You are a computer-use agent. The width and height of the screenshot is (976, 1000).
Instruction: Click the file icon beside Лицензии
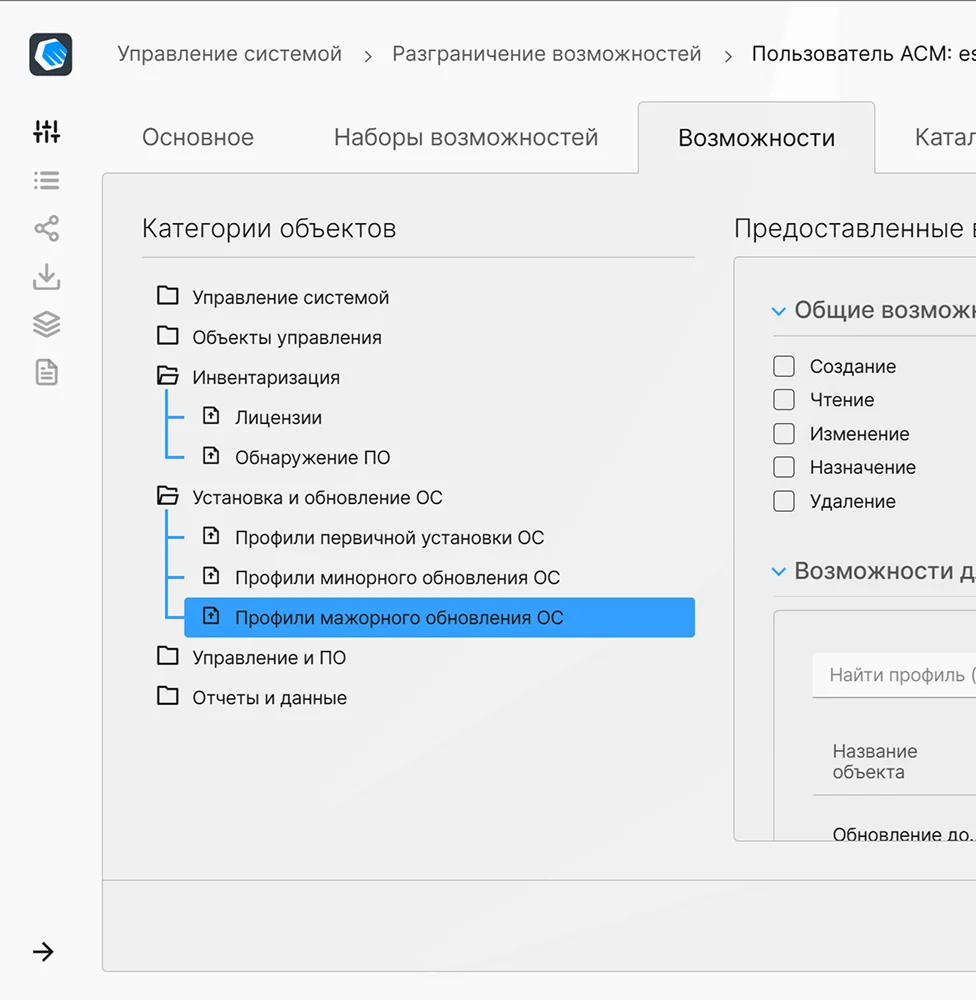[211, 416]
